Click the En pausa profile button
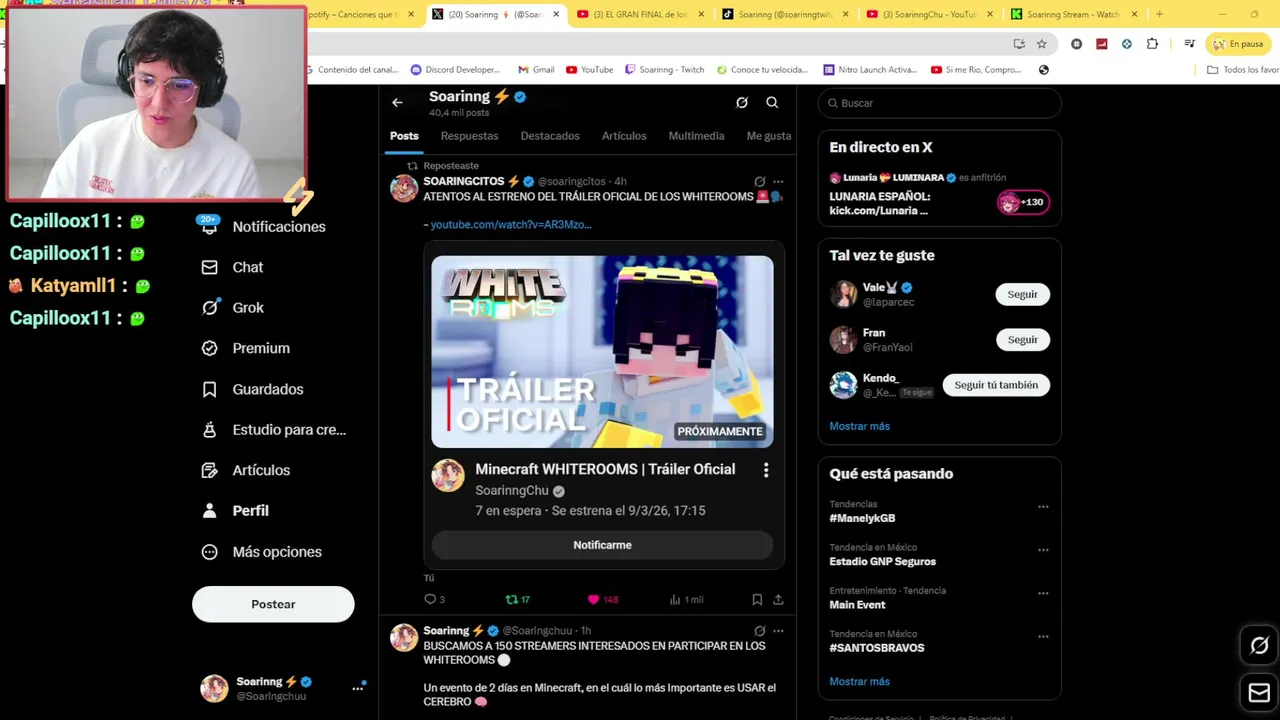Screen dimensions: 1280x720 coord(1237,44)
